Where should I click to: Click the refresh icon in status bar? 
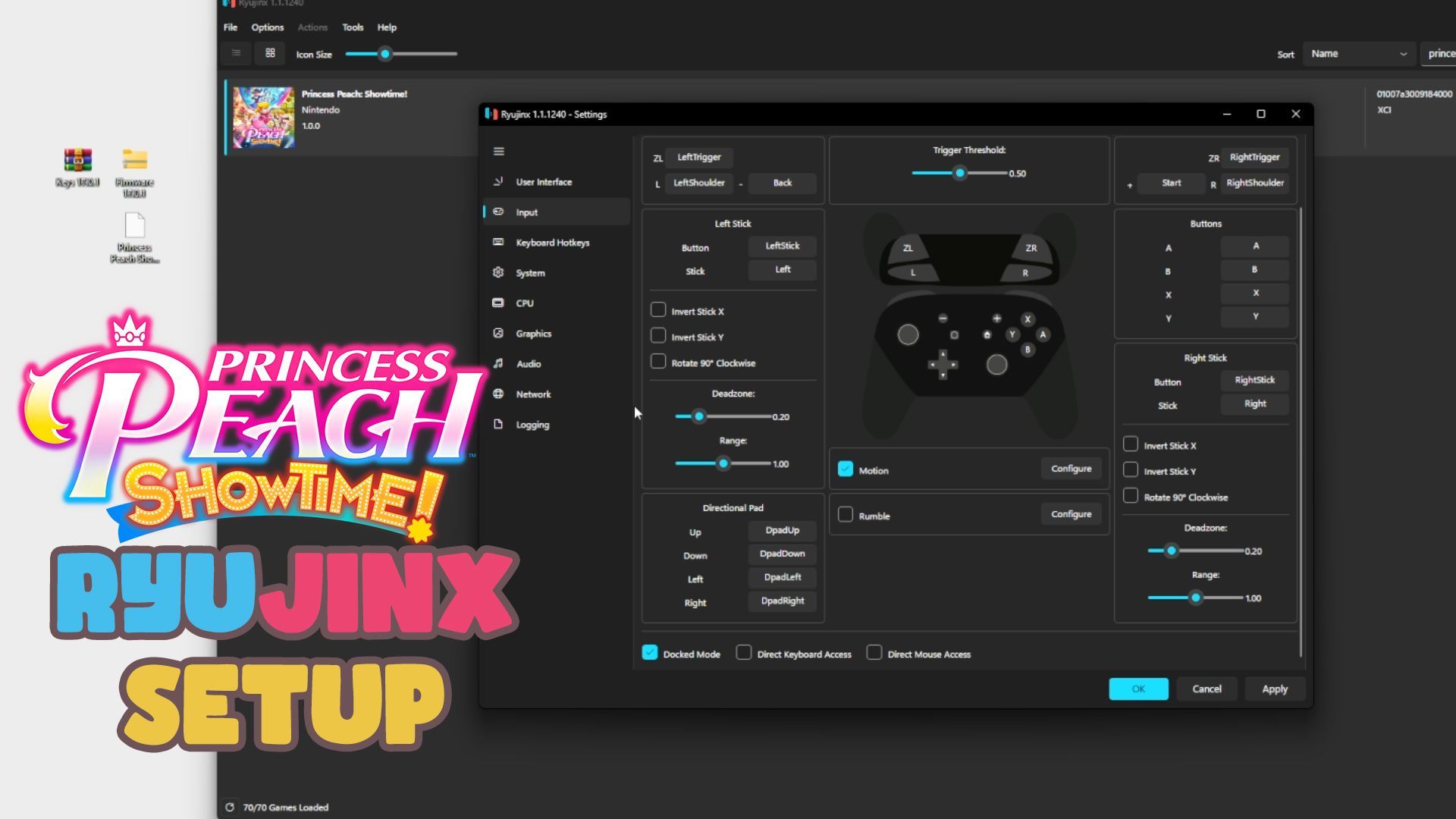[230, 808]
